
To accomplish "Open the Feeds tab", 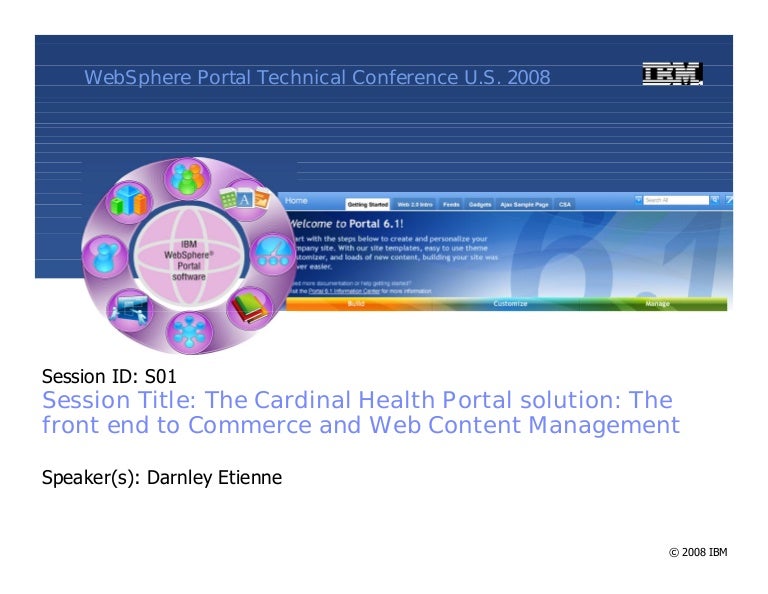I will pyautogui.click(x=451, y=203).
